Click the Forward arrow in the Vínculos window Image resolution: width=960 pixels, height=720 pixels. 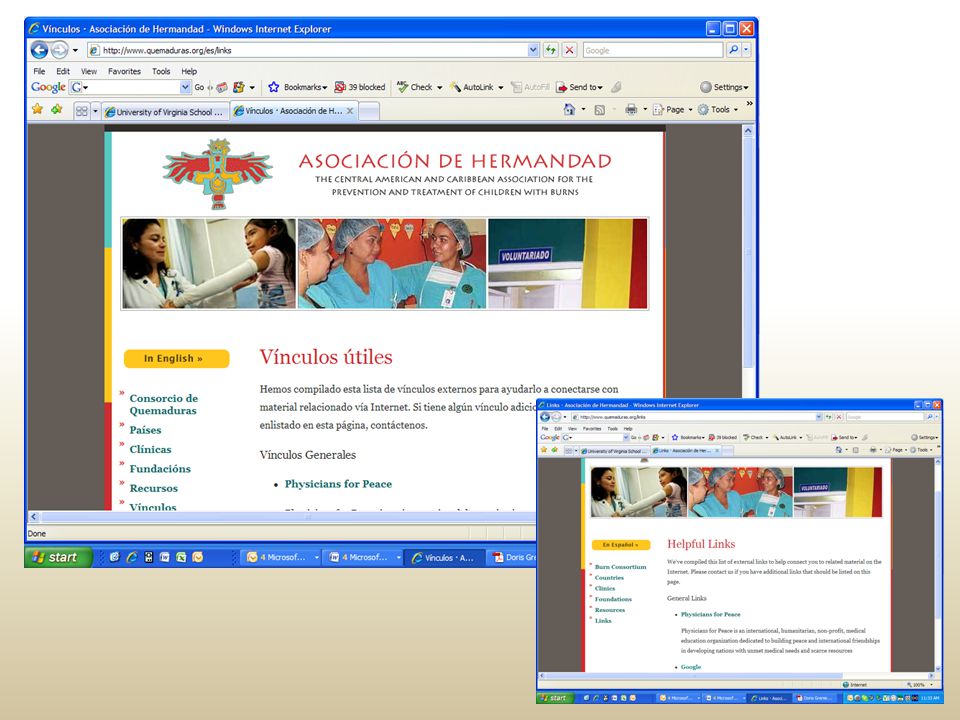[x=59, y=50]
